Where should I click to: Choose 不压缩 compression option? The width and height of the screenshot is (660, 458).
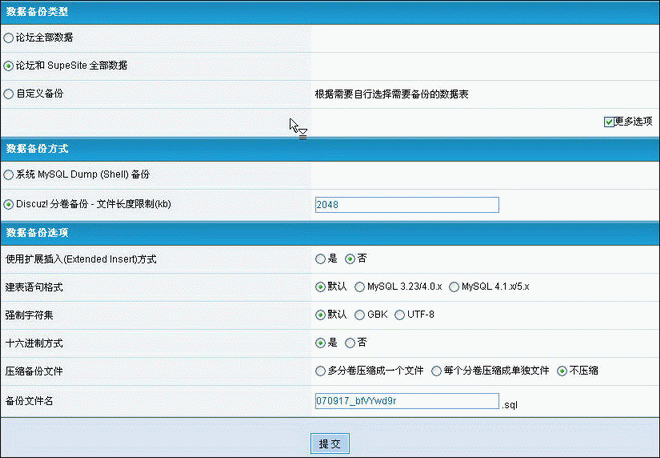562,371
